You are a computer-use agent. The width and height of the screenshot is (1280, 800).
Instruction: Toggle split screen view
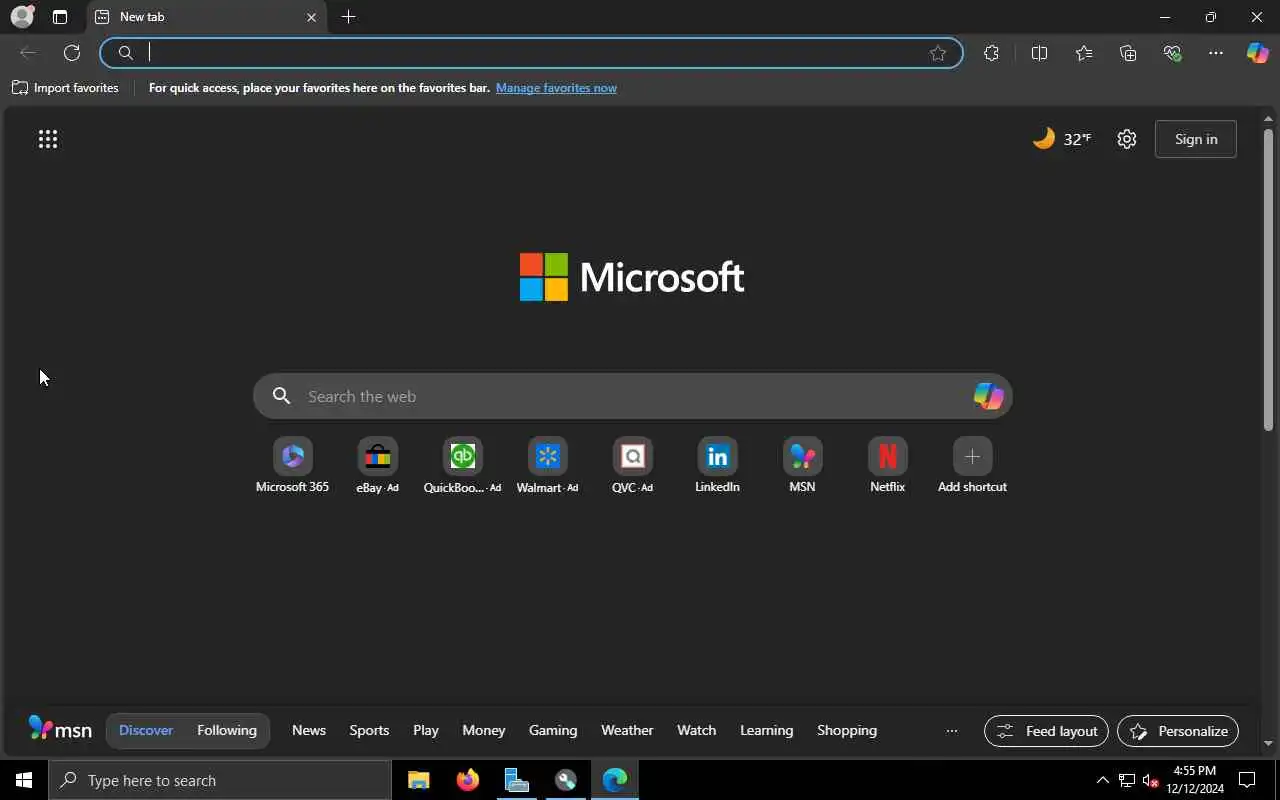(x=1039, y=53)
